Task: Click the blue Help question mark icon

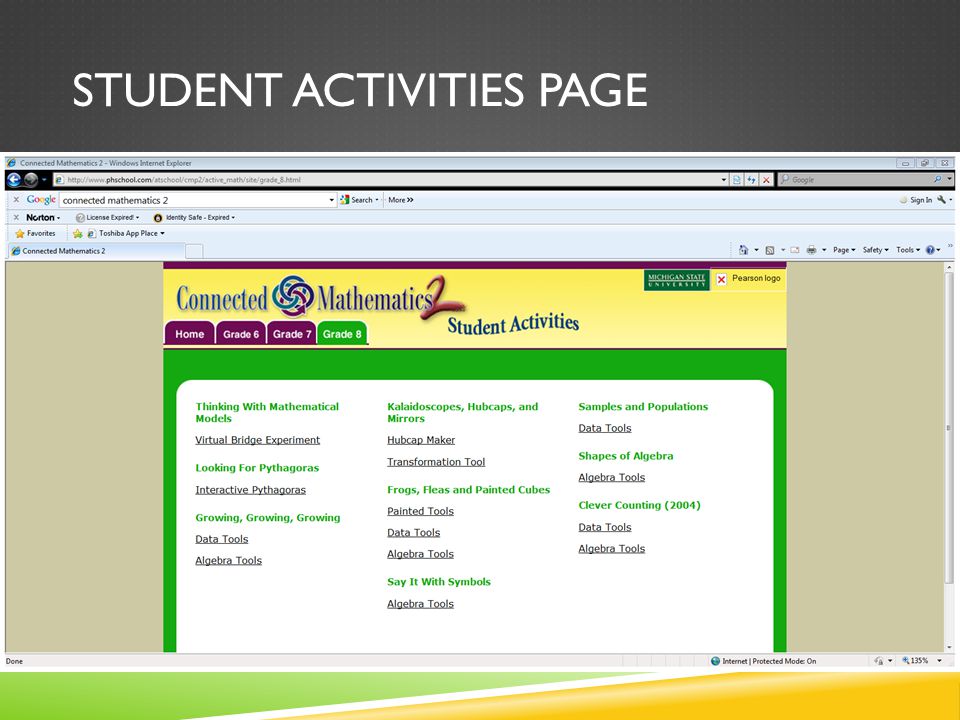Action: click(930, 250)
